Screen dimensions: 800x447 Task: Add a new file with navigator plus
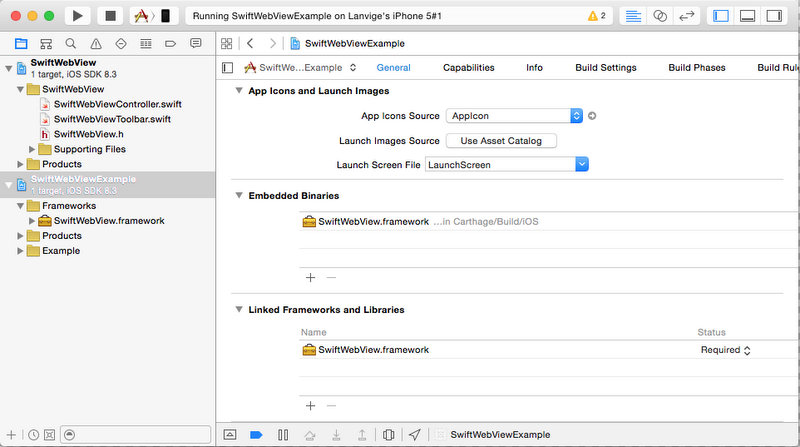[11, 435]
